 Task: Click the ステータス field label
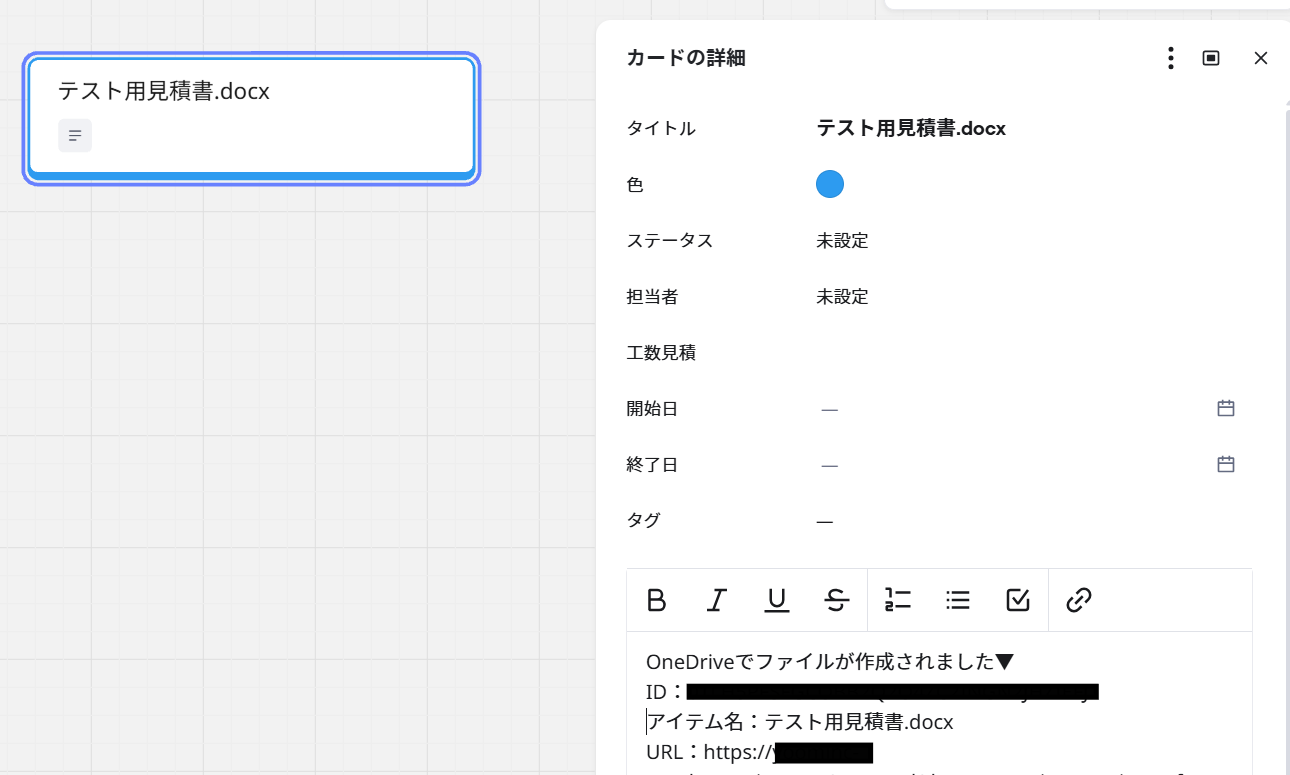(x=670, y=241)
